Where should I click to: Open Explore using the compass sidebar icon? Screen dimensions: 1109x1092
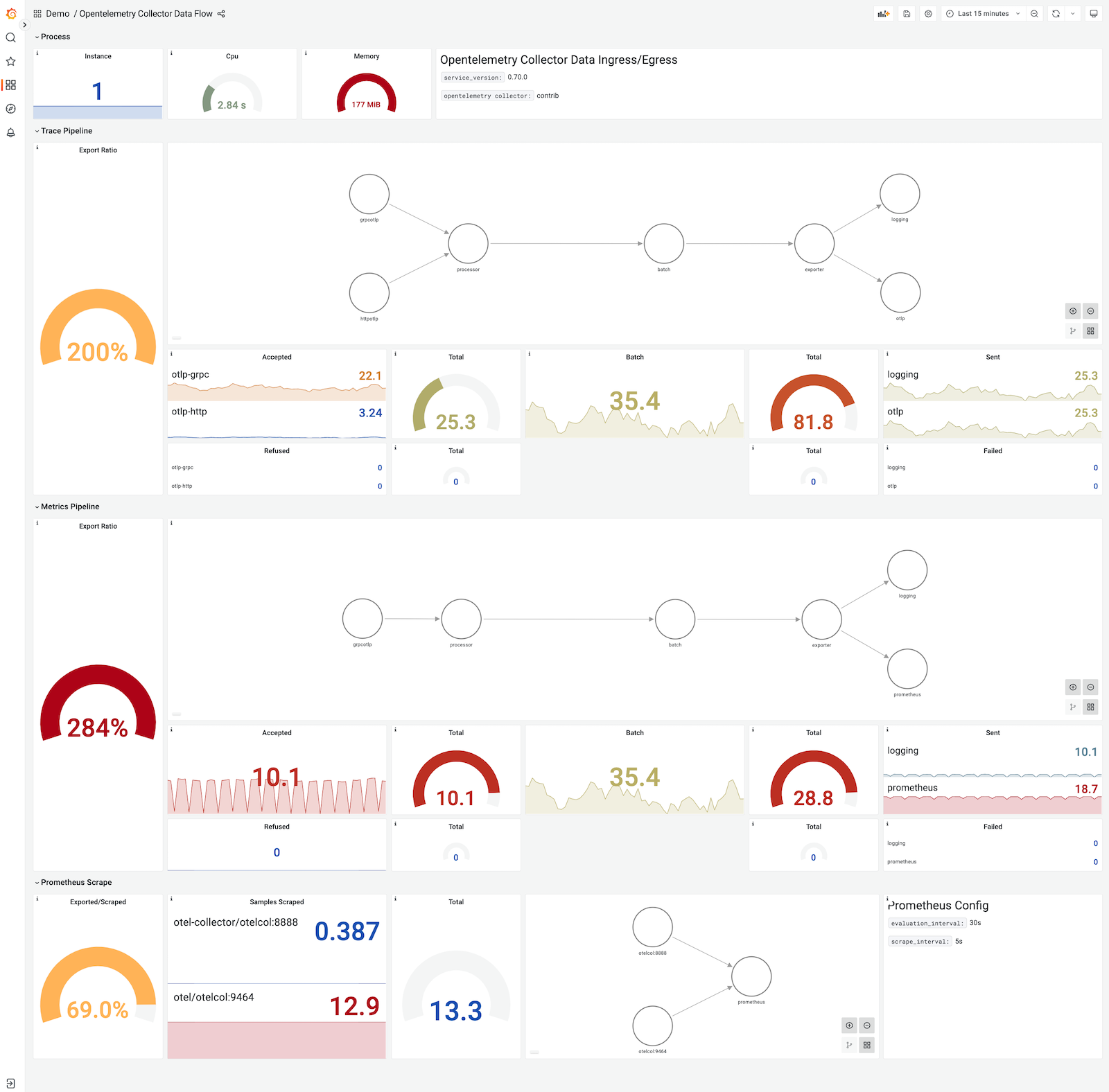tap(10, 108)
